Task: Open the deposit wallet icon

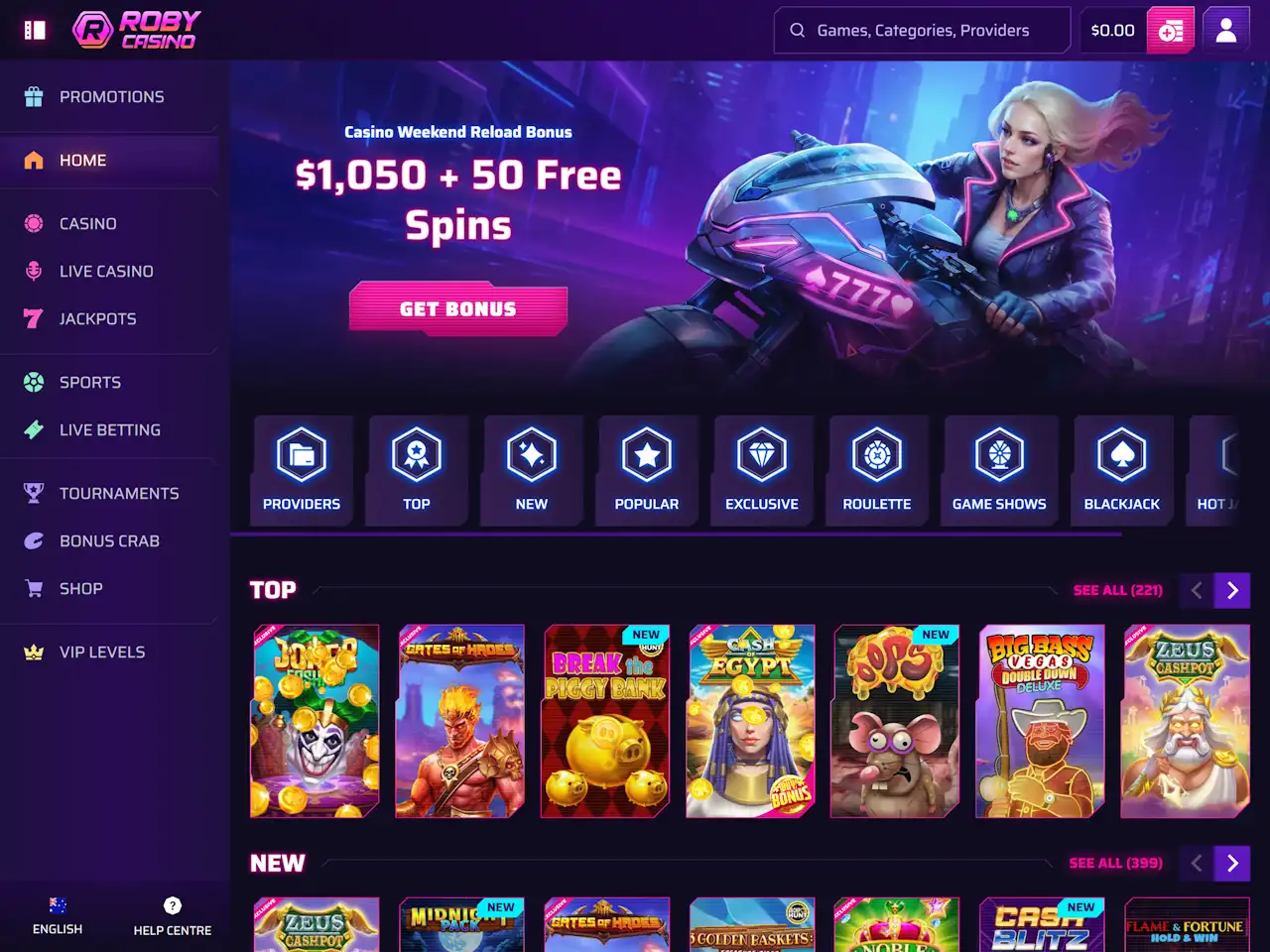Action: pyautogui.click(x=1171, y=30)
